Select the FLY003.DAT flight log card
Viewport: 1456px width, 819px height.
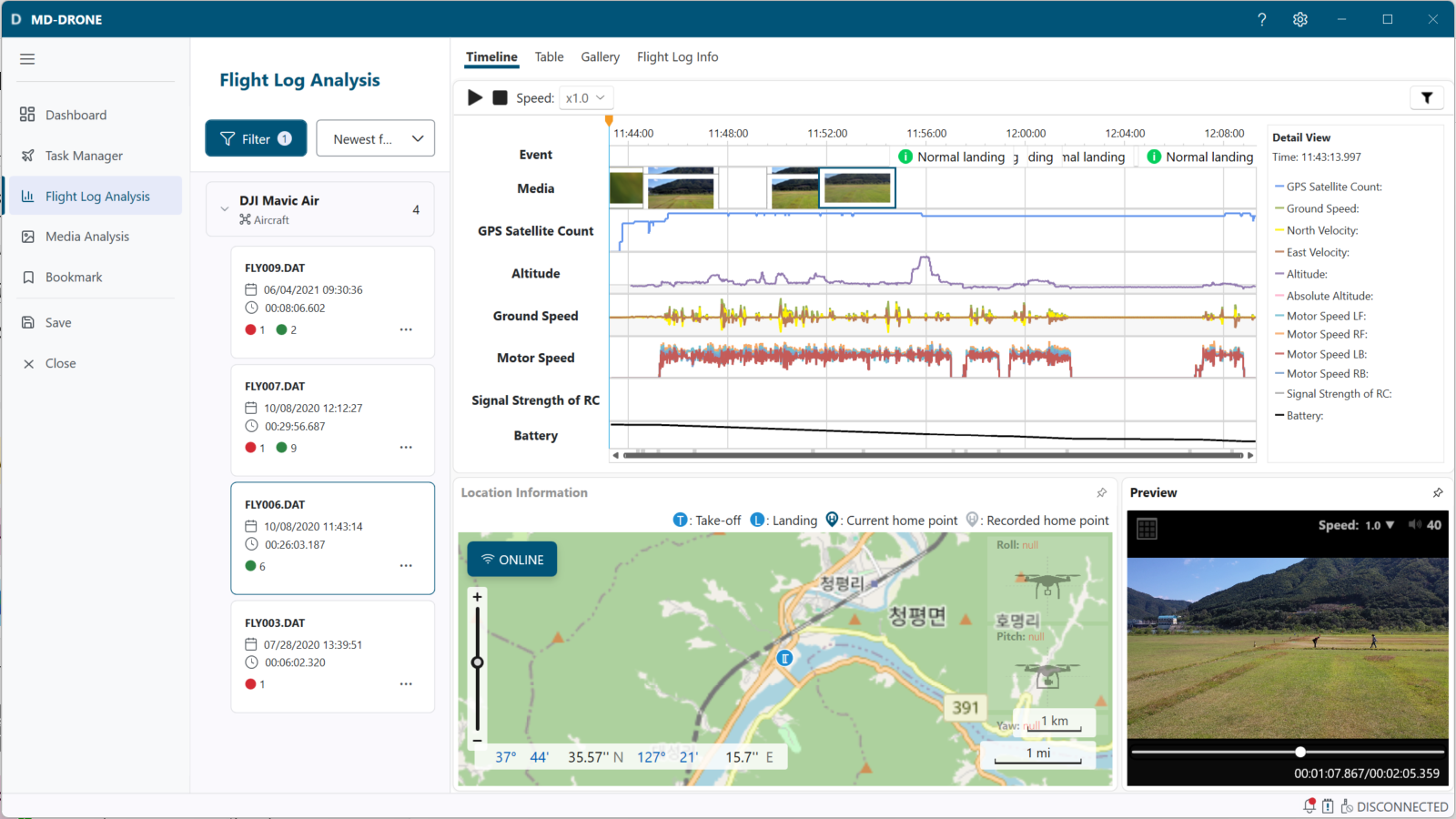[332, 656]
